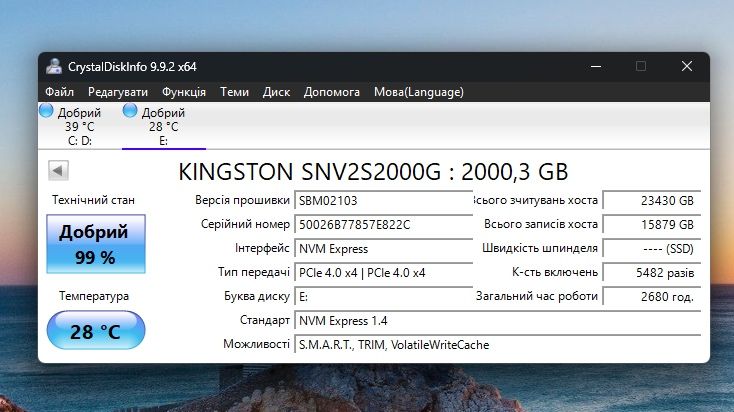
Task: Click the Можливості label
Action: (257, 344)
